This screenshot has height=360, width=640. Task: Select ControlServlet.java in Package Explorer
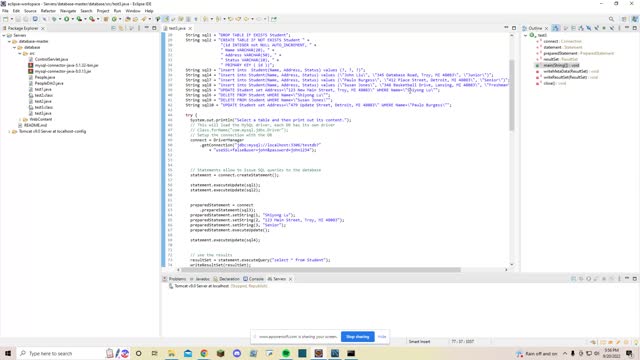48,59
